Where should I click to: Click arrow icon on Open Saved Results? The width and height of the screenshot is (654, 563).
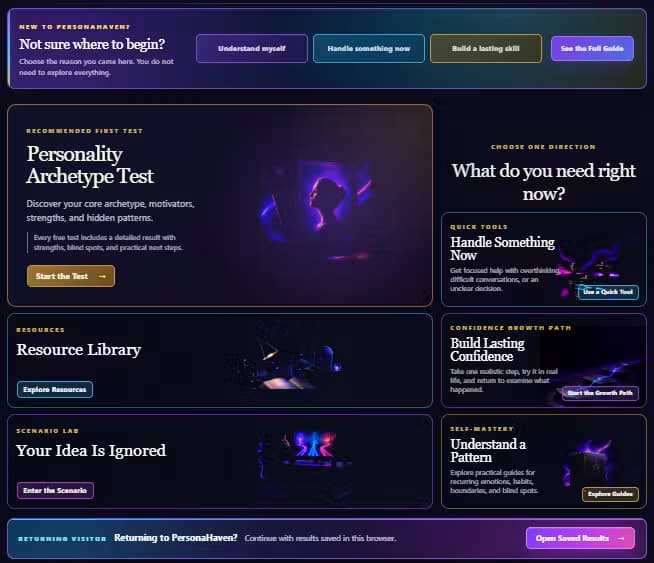pyautogui.click(x=621, y=538)
